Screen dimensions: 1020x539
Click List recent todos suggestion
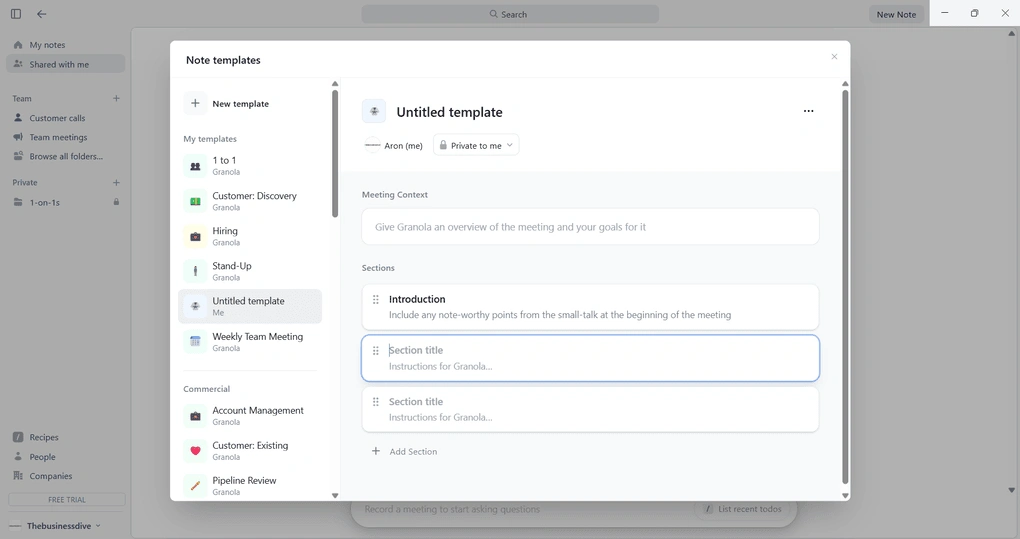tap(742, 509)
